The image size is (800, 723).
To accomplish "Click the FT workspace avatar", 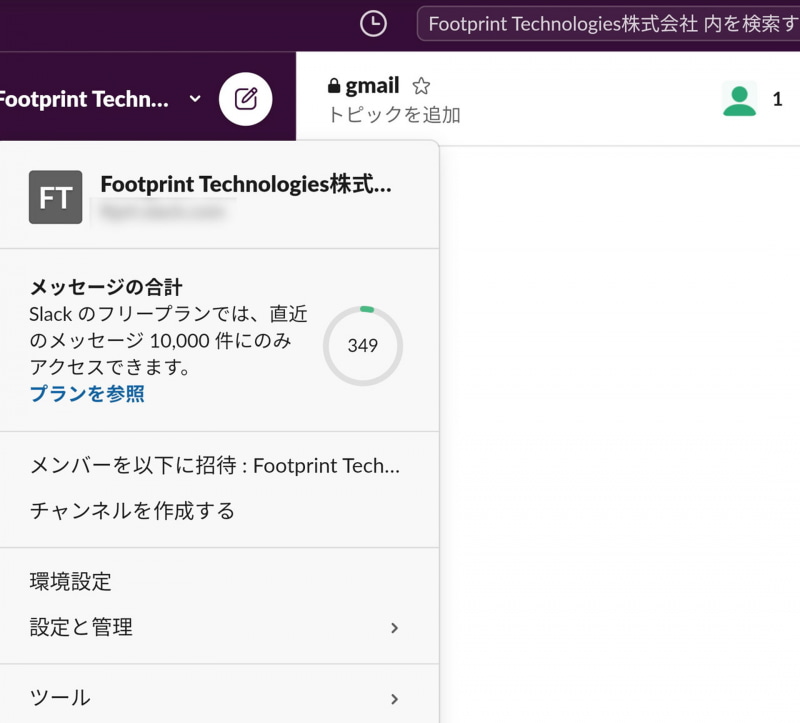I will (56, 197).
